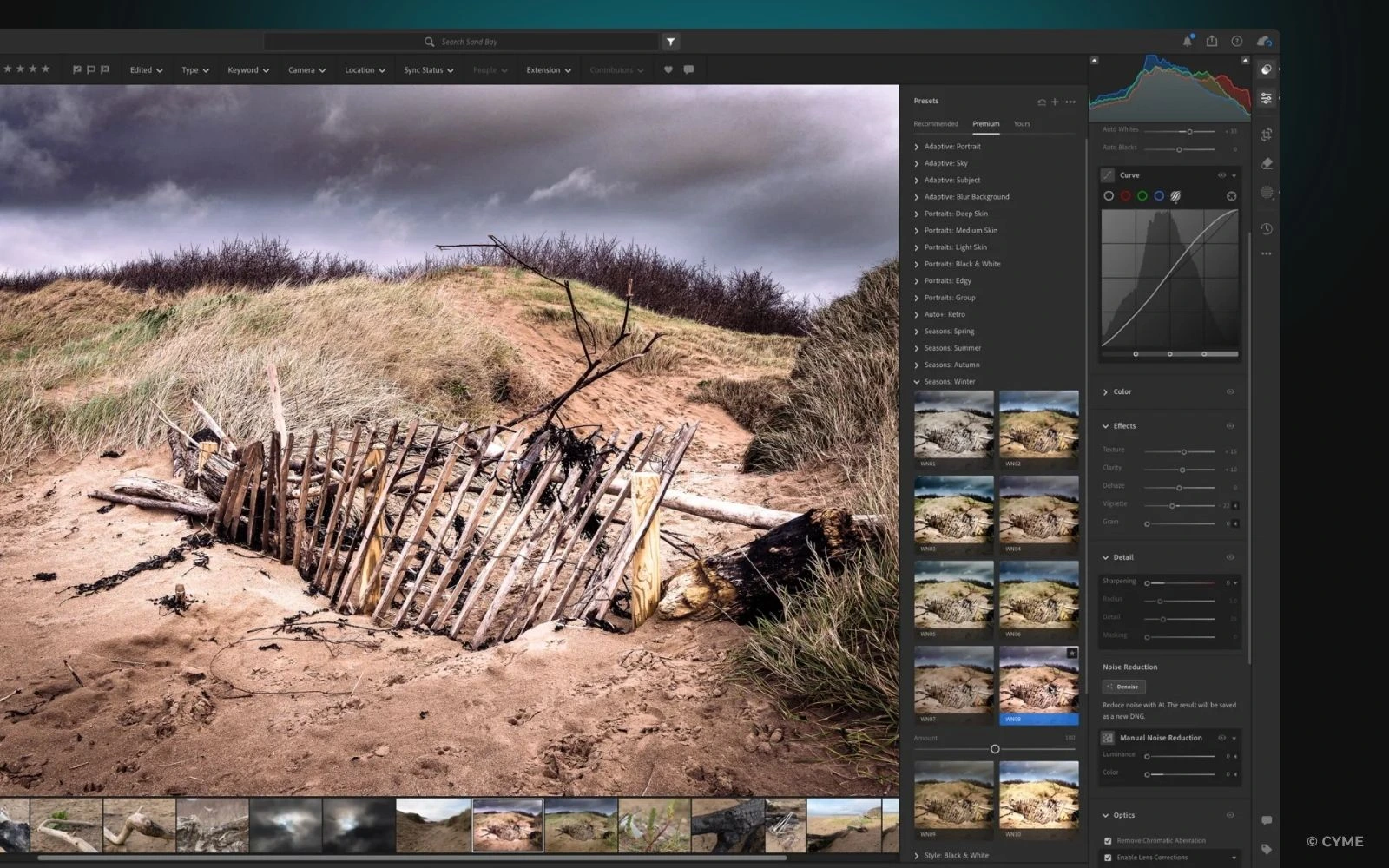Open the Camera filter dropdown
The width and height of the screenshot is (1389, 868).
click(x=306, y=70)
